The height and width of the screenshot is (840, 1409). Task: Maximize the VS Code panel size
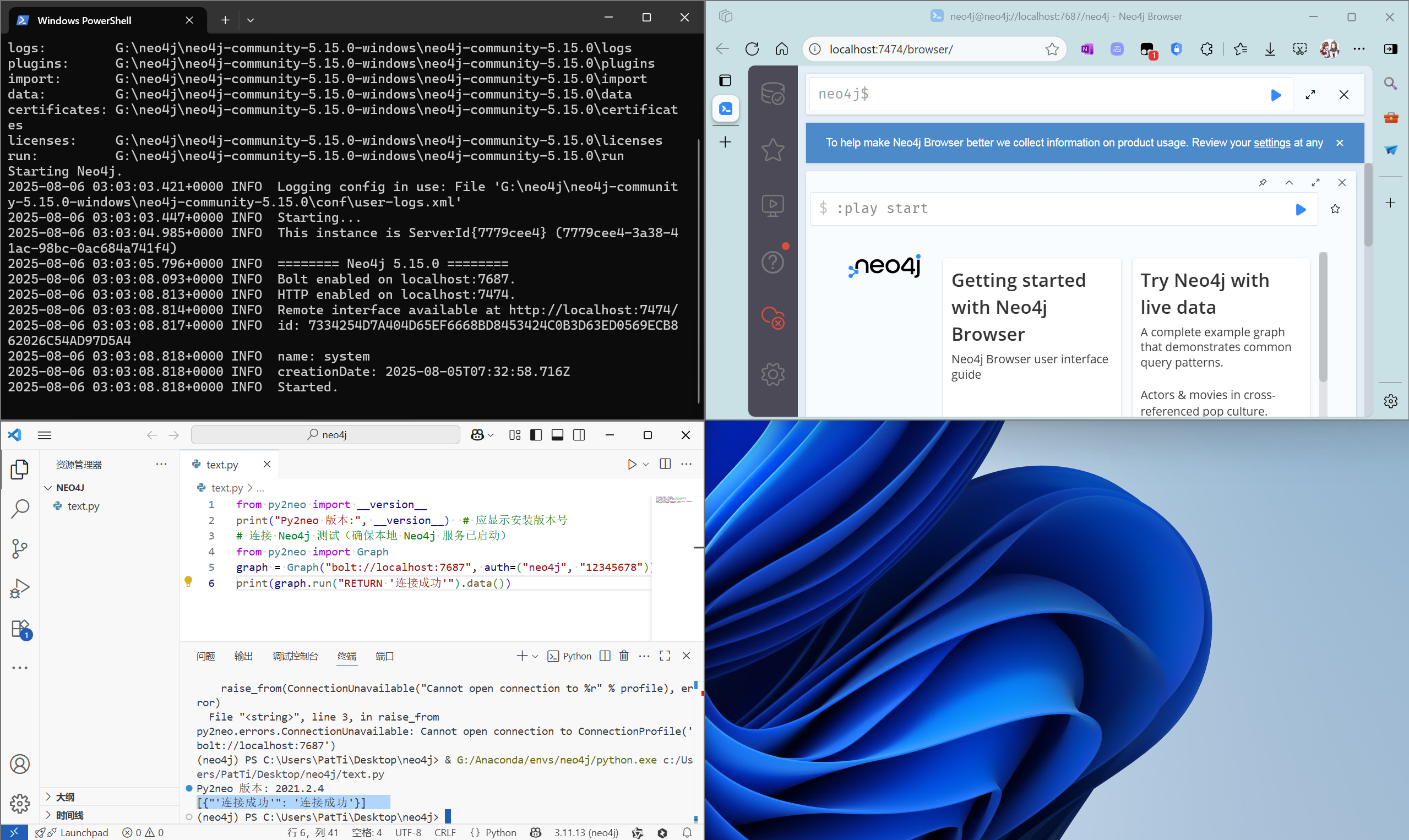665,656
